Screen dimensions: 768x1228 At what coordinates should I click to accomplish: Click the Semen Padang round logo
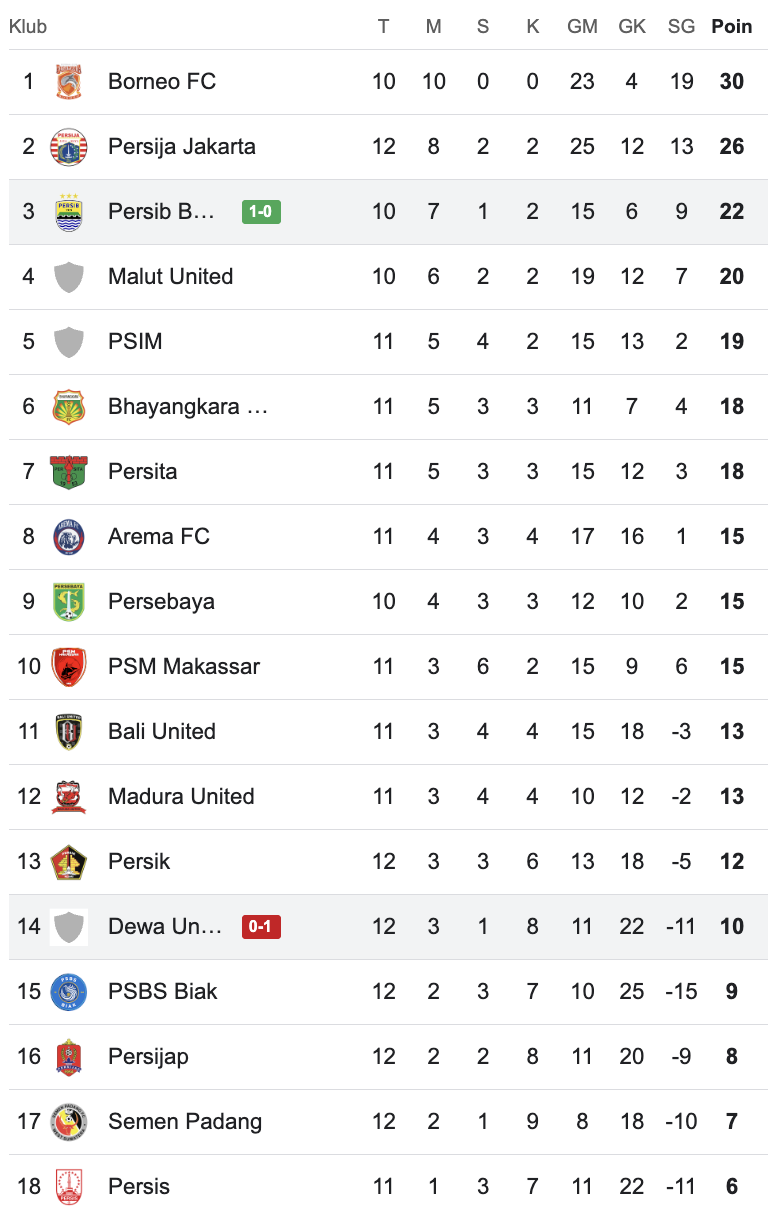pos(69,1121)
